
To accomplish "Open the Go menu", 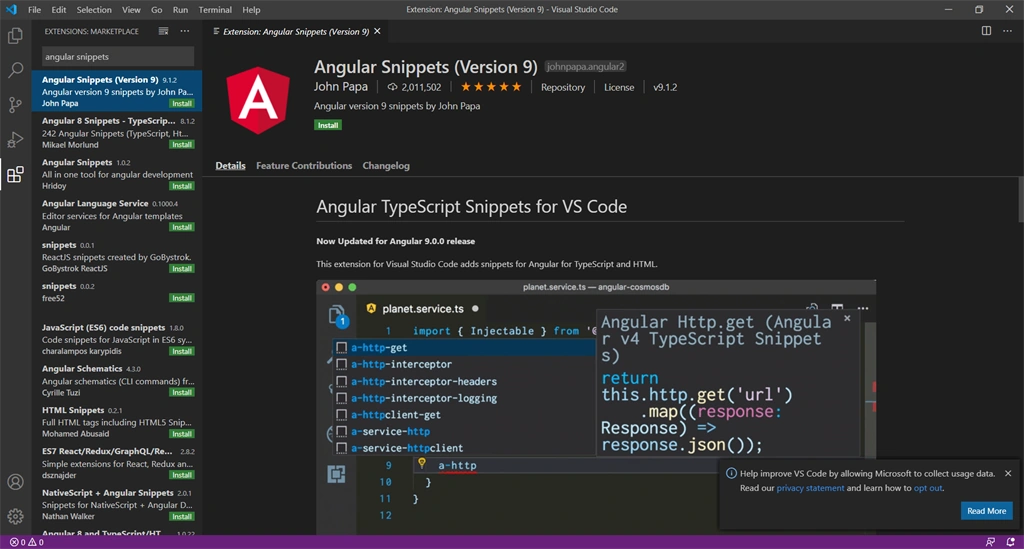I will pos(157,10).
